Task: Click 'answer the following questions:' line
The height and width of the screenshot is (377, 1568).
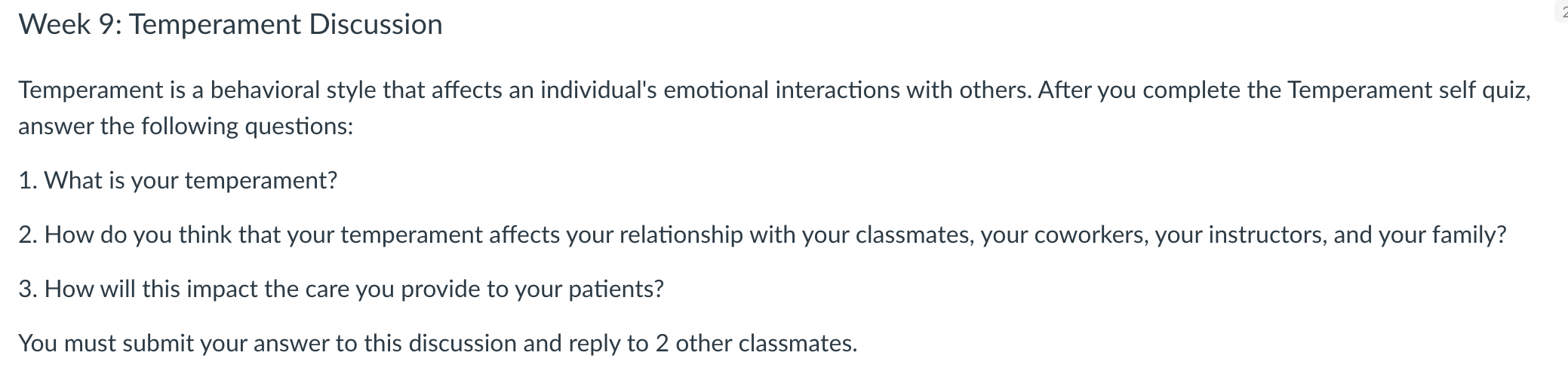Action: [186, 126]
